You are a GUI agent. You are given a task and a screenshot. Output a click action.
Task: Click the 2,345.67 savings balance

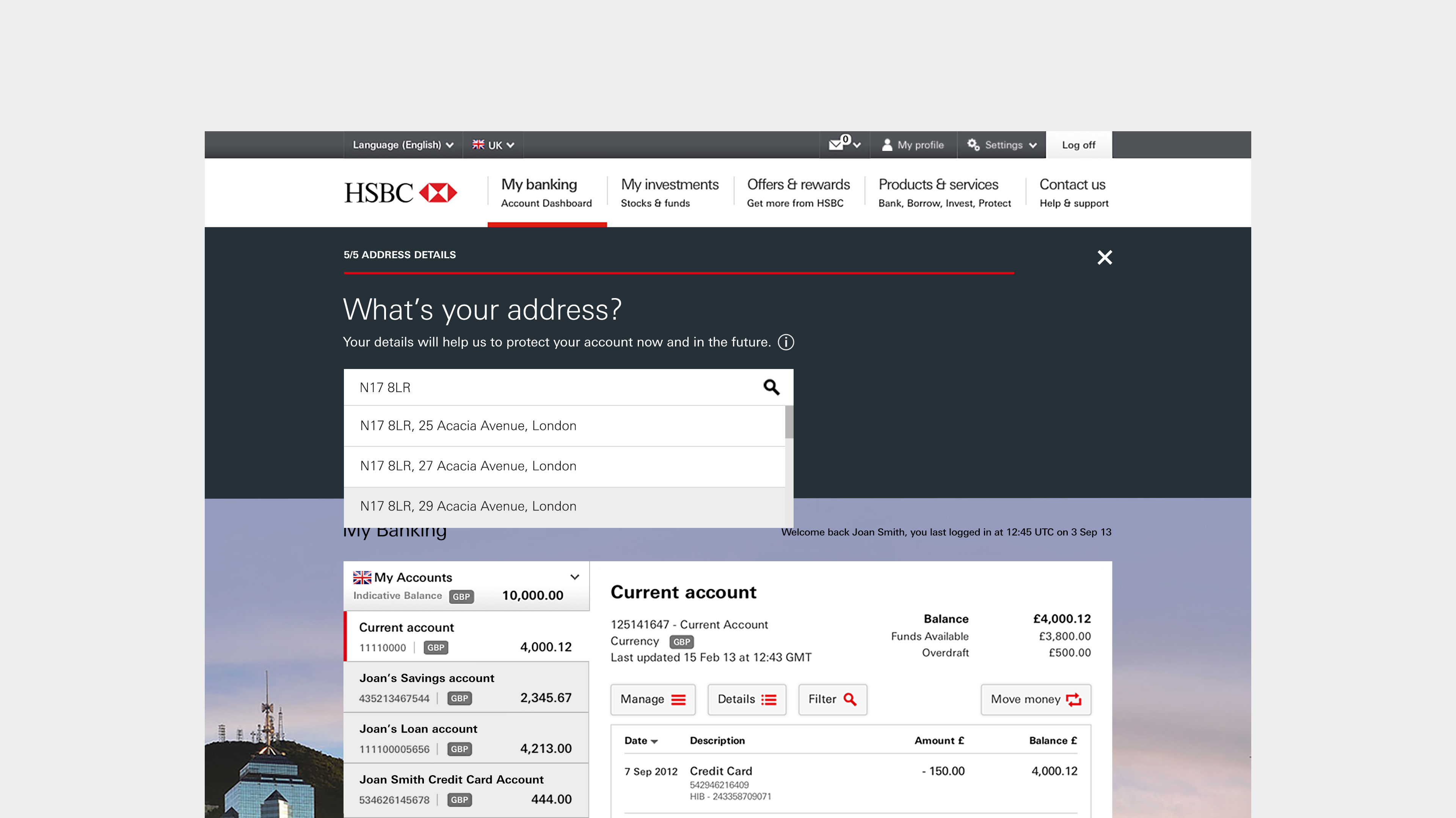coord(546,698)
